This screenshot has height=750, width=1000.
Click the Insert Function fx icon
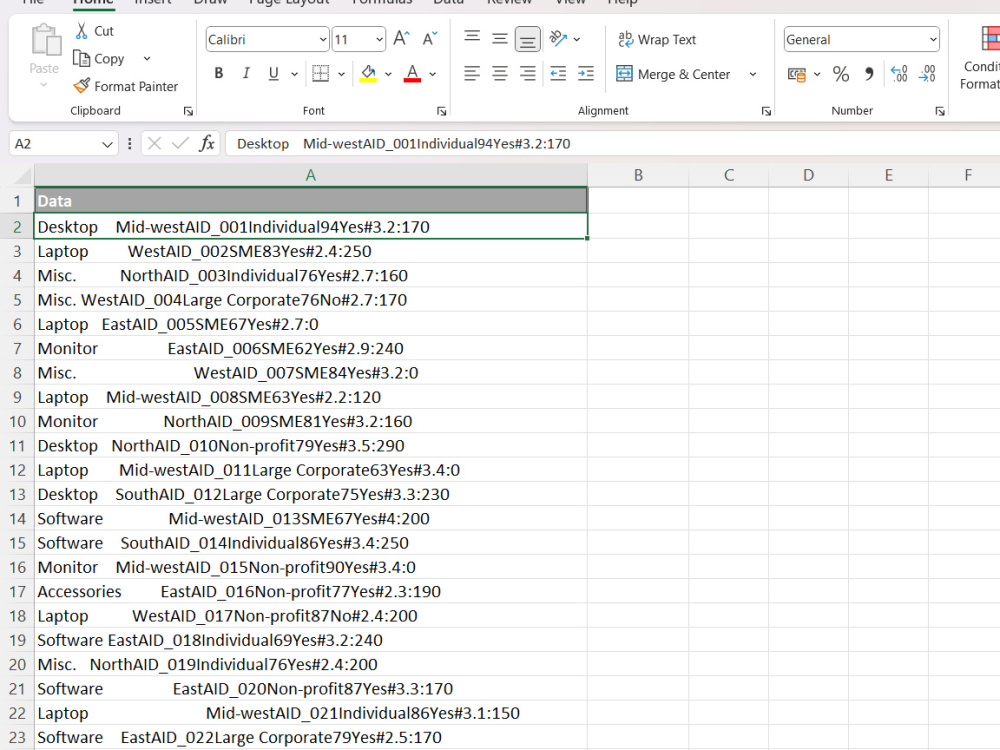207,143
